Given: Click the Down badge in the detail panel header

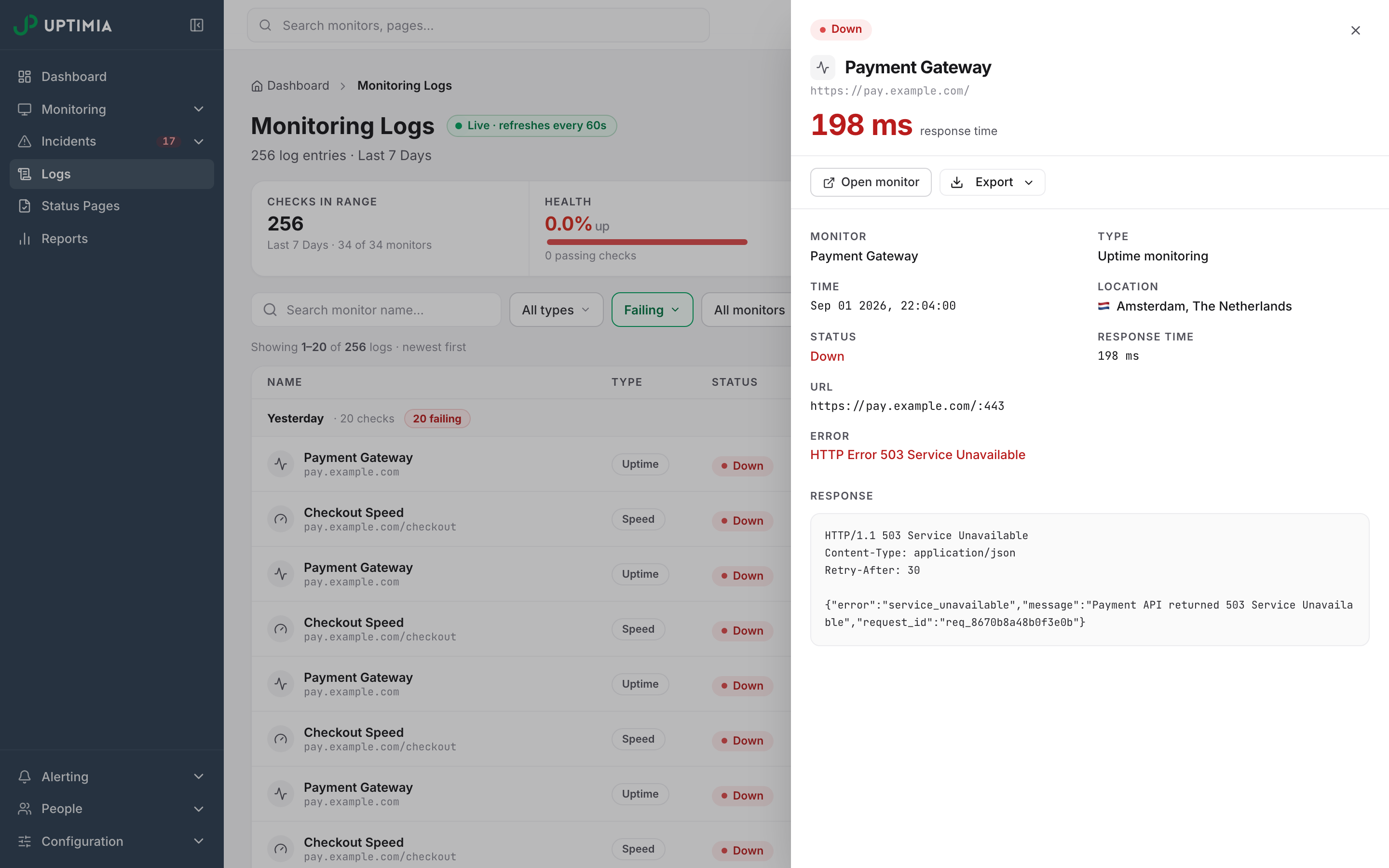Looking at the screenshot, I should coord(841,29).
